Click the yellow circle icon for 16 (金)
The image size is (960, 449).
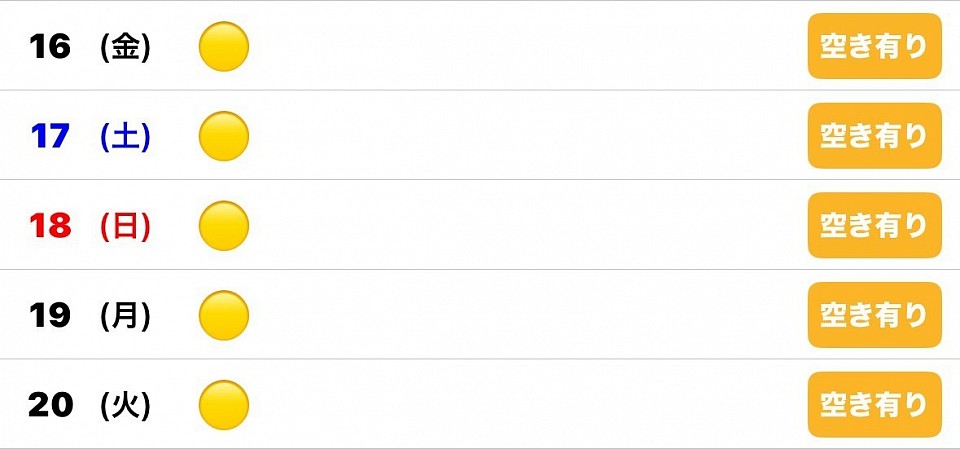223,47
